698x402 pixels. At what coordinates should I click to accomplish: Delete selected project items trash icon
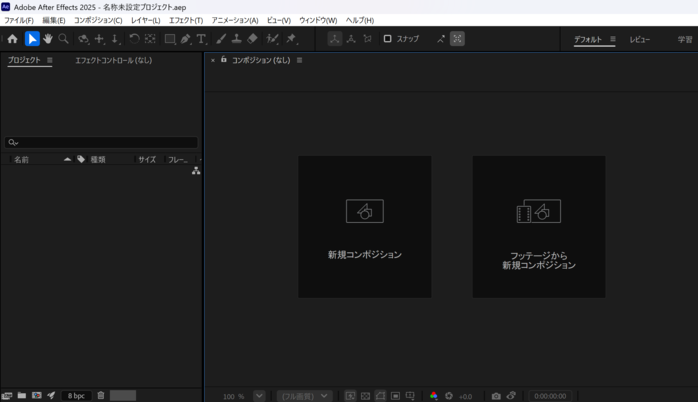(x=101, y=395)
